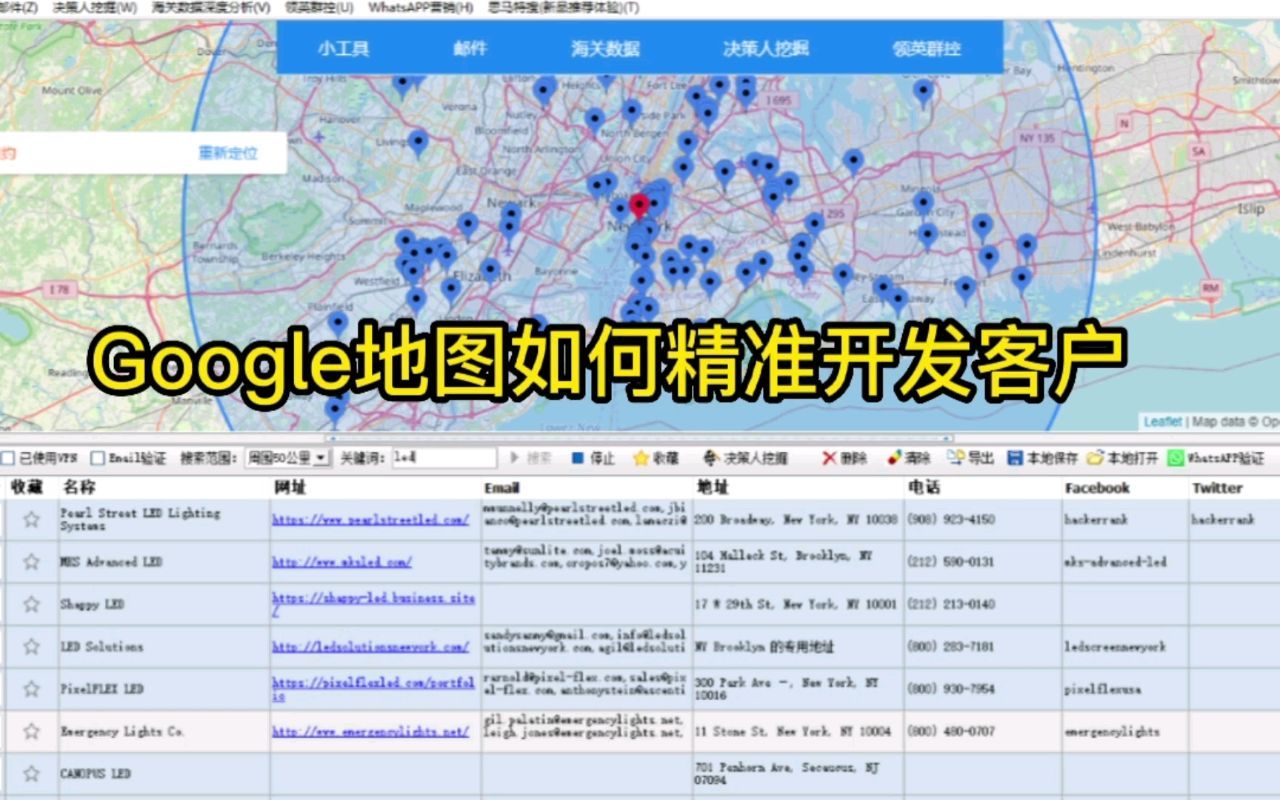Click the 本地打开 local open button

(1123, 458)
